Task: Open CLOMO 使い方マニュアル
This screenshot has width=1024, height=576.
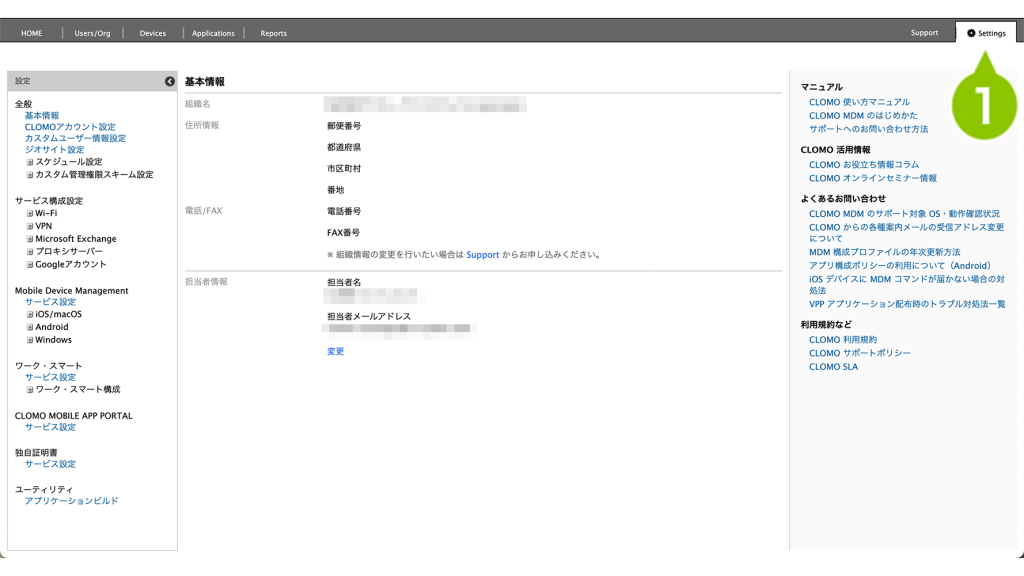Action: 859,102
